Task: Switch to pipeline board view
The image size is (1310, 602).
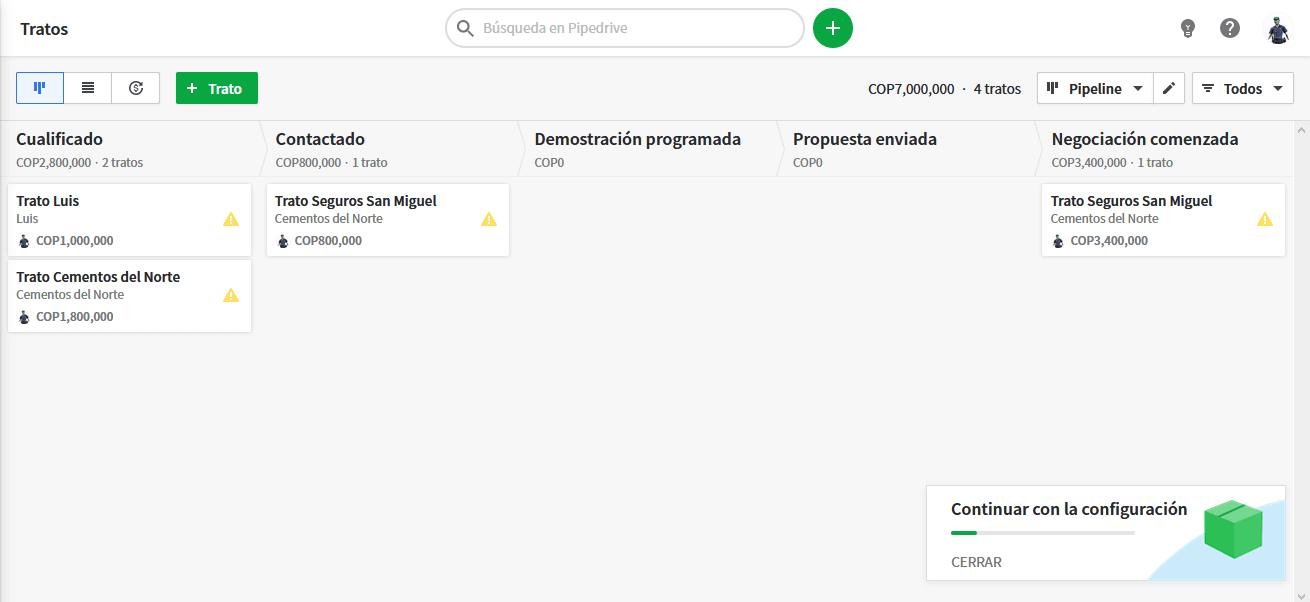Action: (40, 88)
